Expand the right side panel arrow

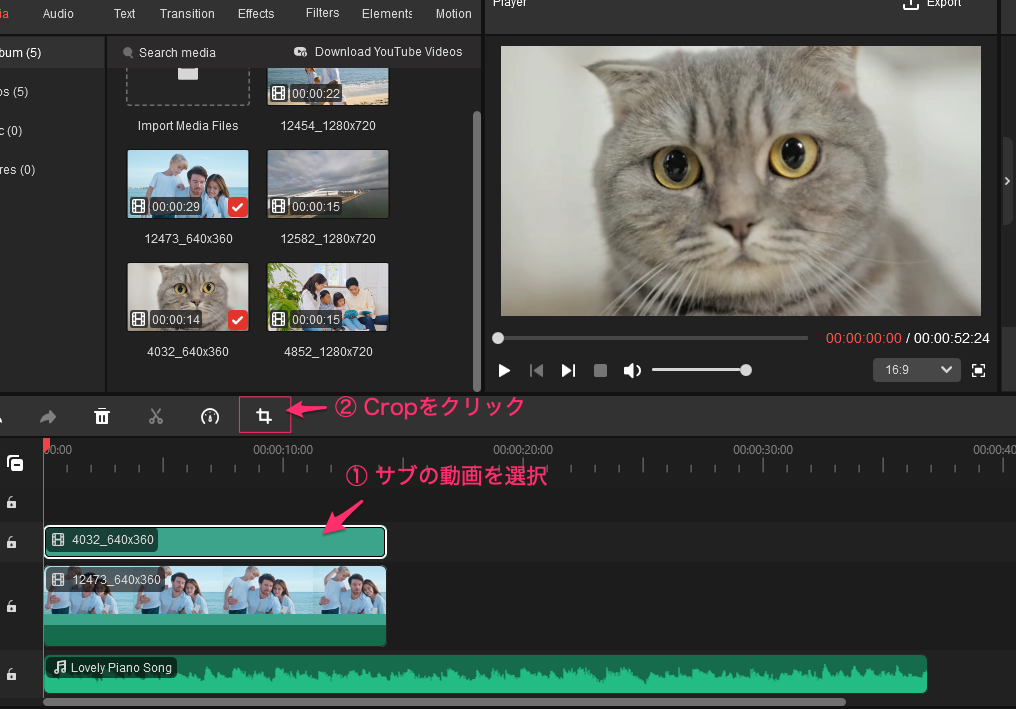point(1007,181)
